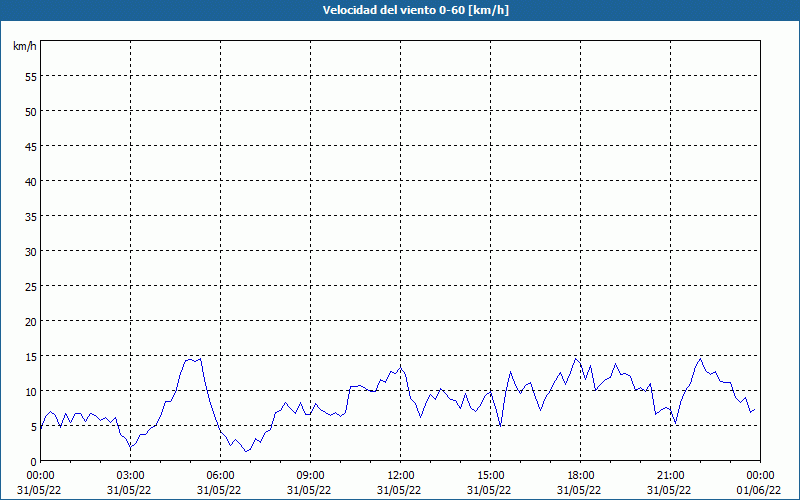Select the '45' y-axis tick label
The image size is (800, 500).
[x=31, y=146]
